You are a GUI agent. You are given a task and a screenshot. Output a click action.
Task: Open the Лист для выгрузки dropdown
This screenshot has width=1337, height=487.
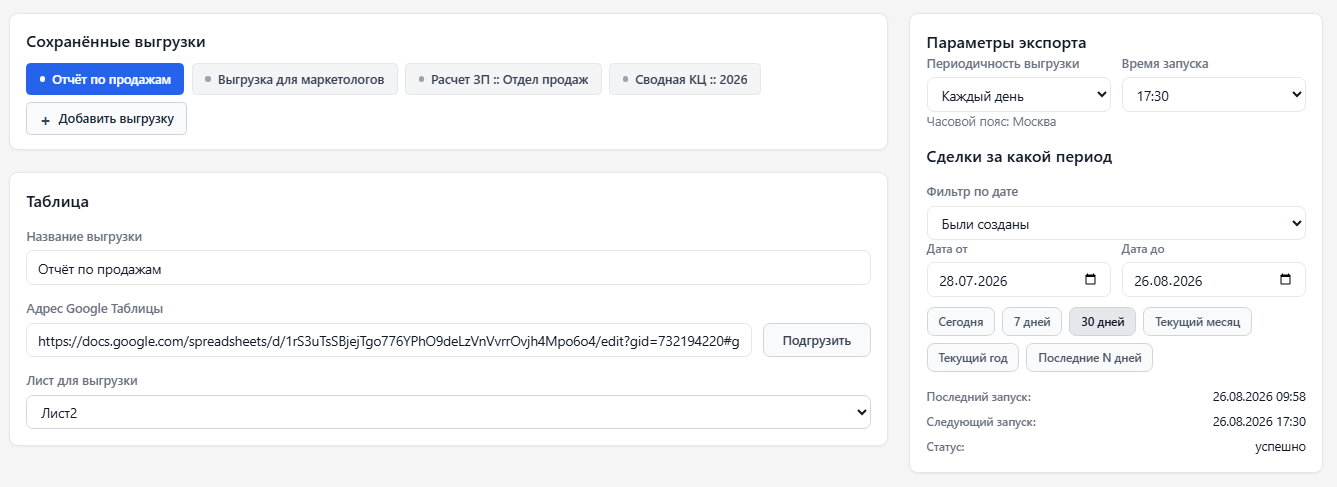[x=448, y=412]
